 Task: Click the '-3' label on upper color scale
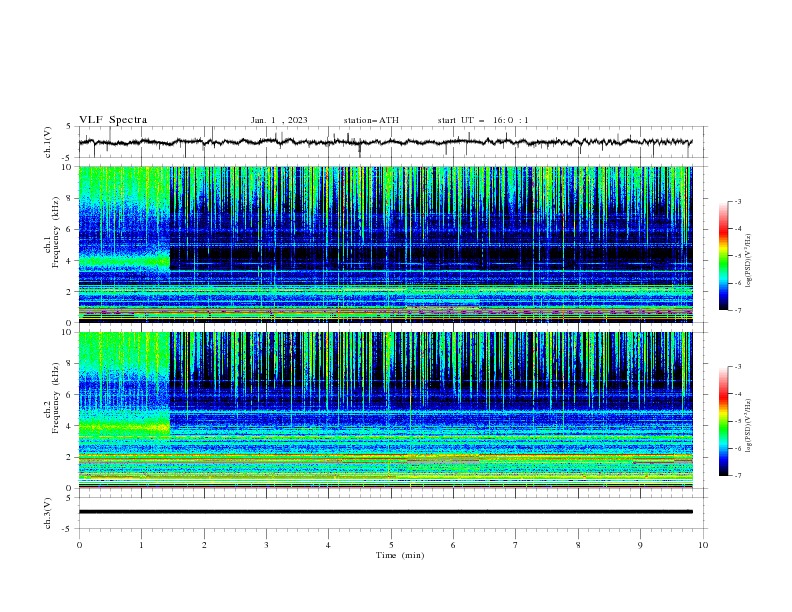click(x=738, y=201)
